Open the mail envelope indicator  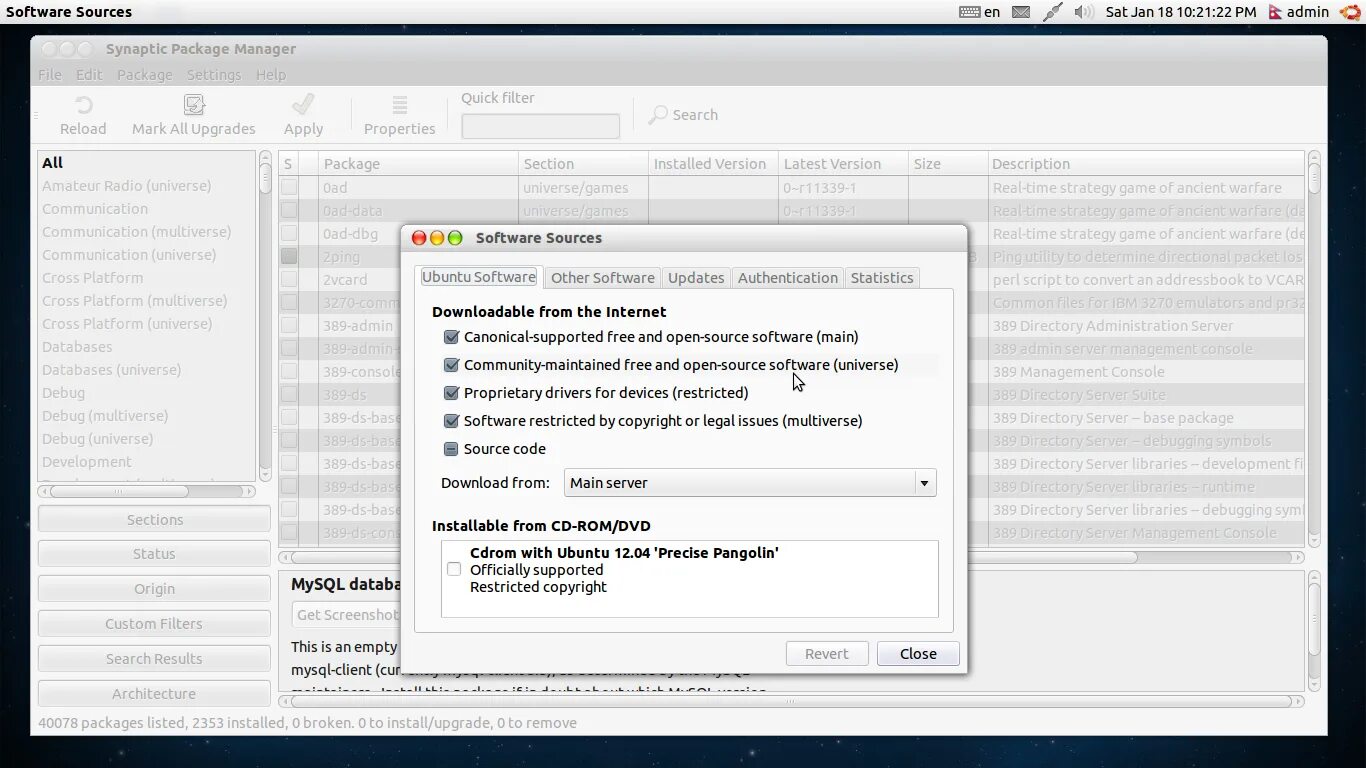[1021, 12]
